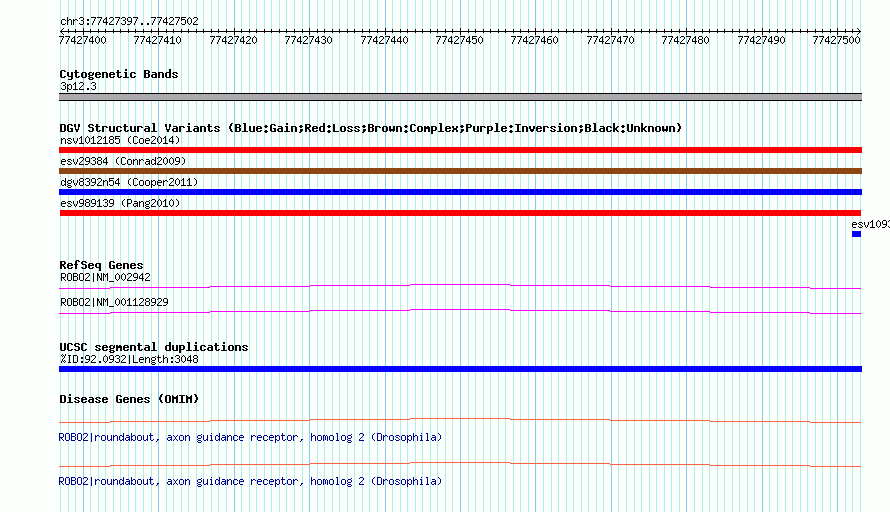
Task: Click the second orange OMIM ROBO2 gene line
Action: pos(460,464)
